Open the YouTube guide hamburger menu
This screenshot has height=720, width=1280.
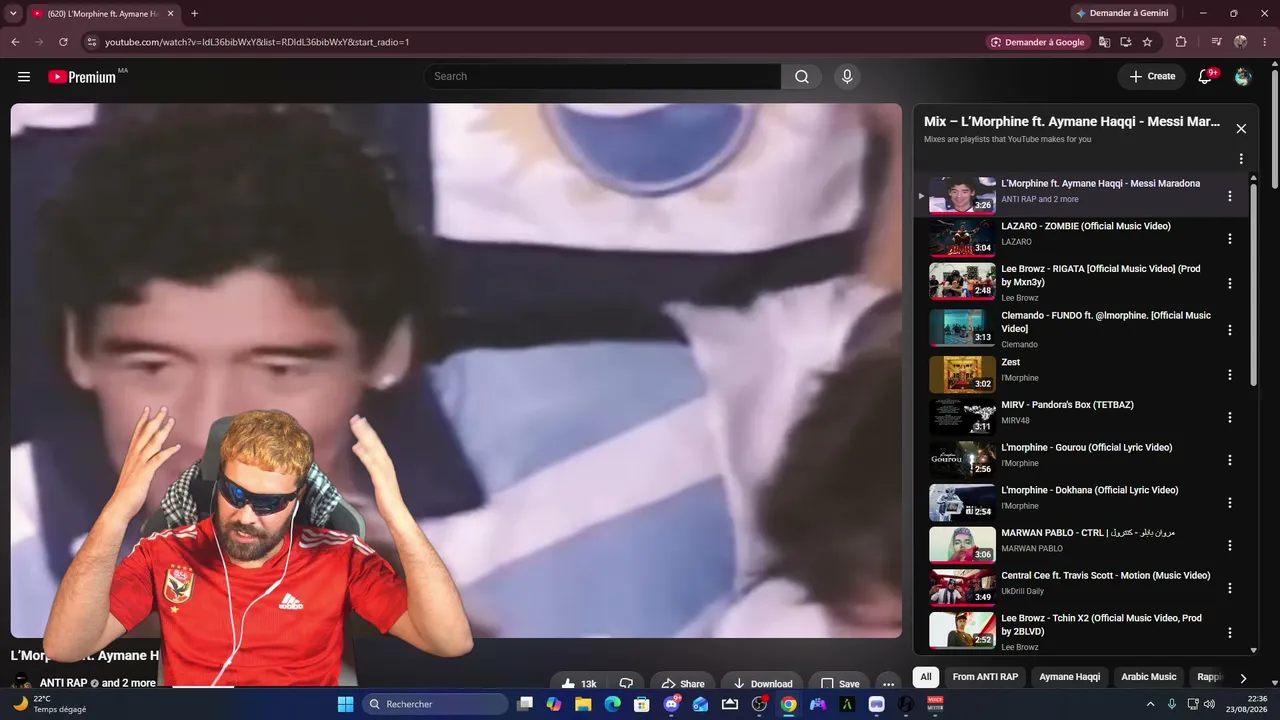(24, 77)
